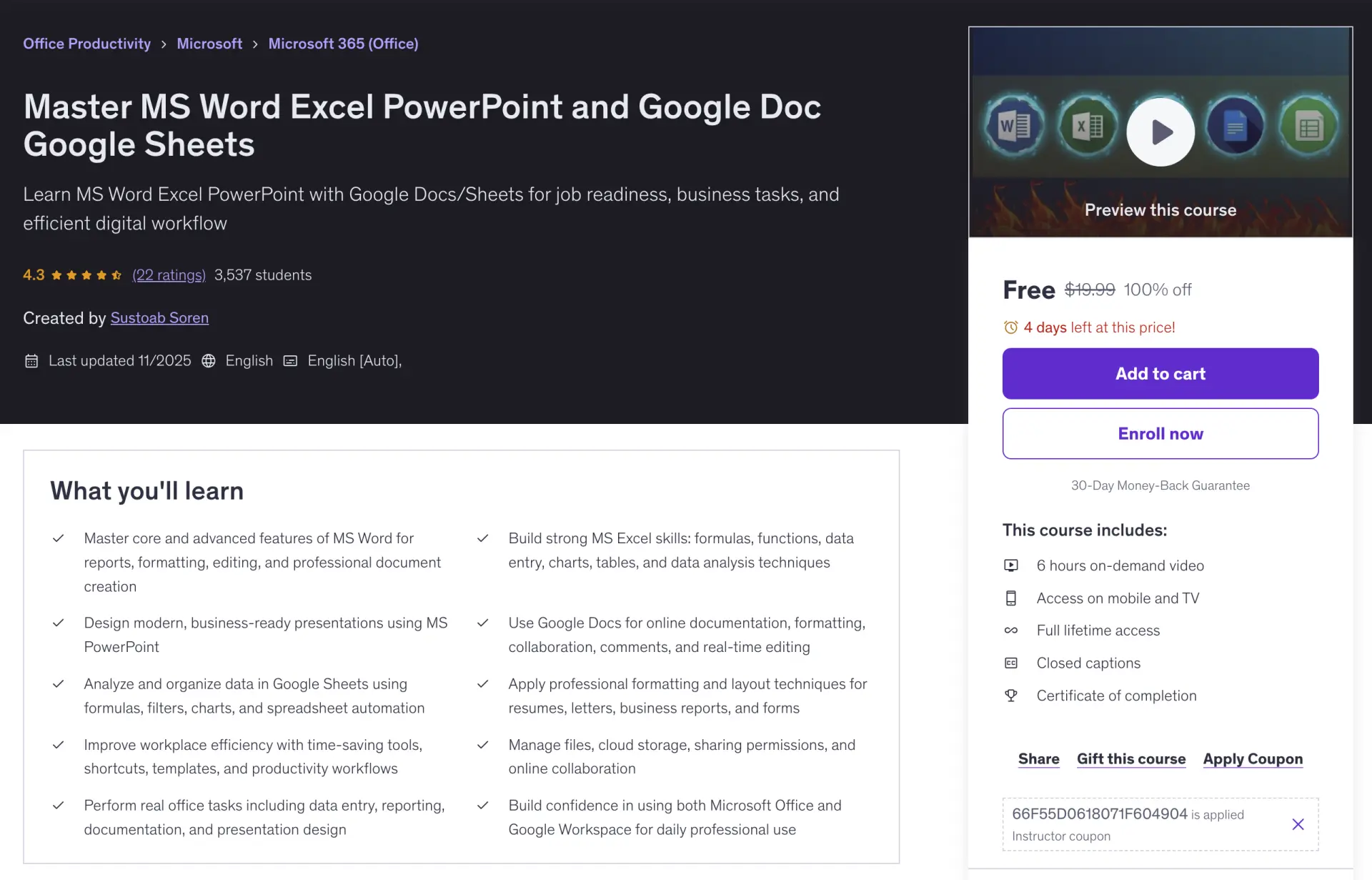Viewport: 1372px width, 880px height.
Task: Add the course to cart
Action: 1160,374
